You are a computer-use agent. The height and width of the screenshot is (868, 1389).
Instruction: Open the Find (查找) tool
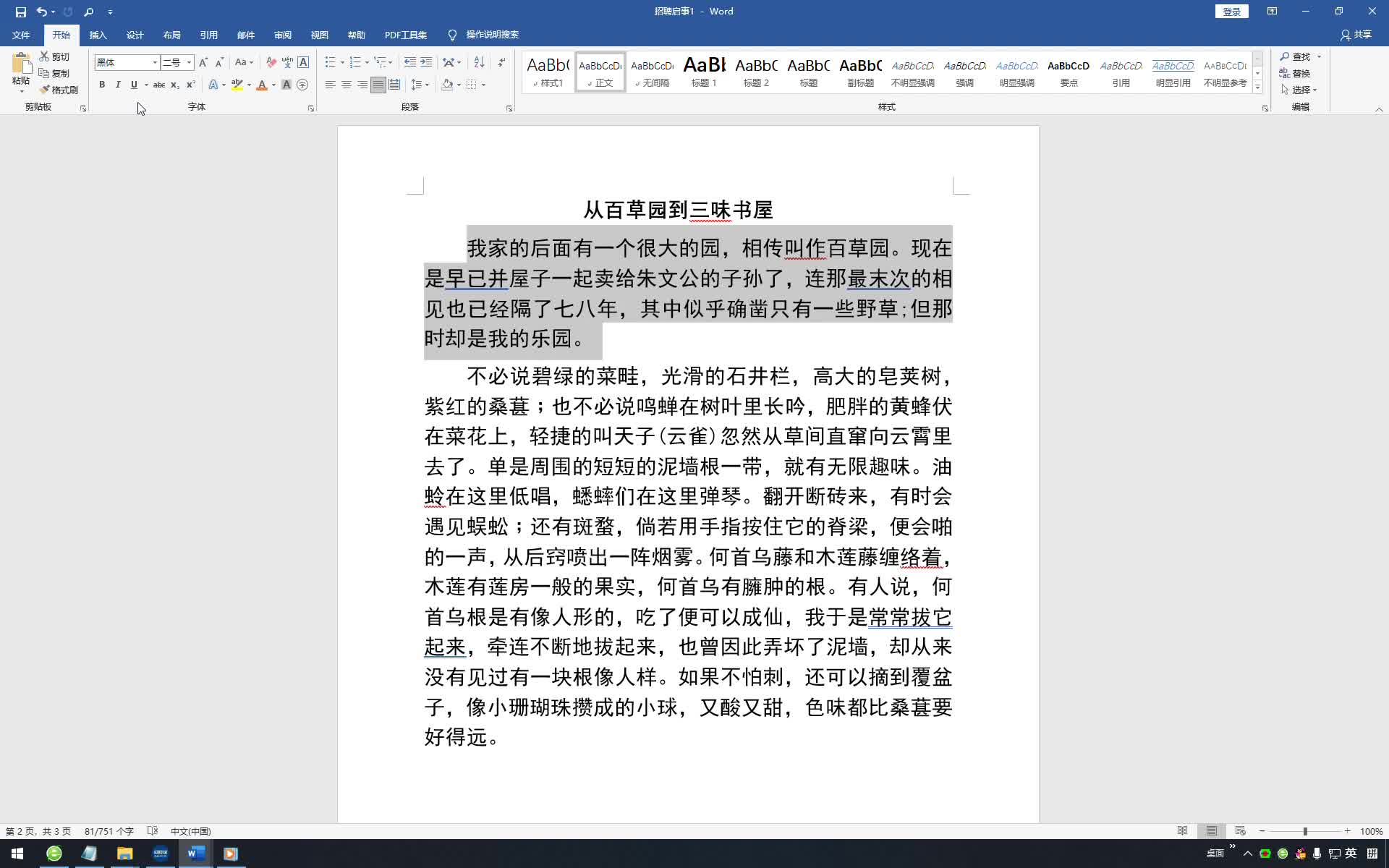pyautogui.click(x=1295, y=56)
